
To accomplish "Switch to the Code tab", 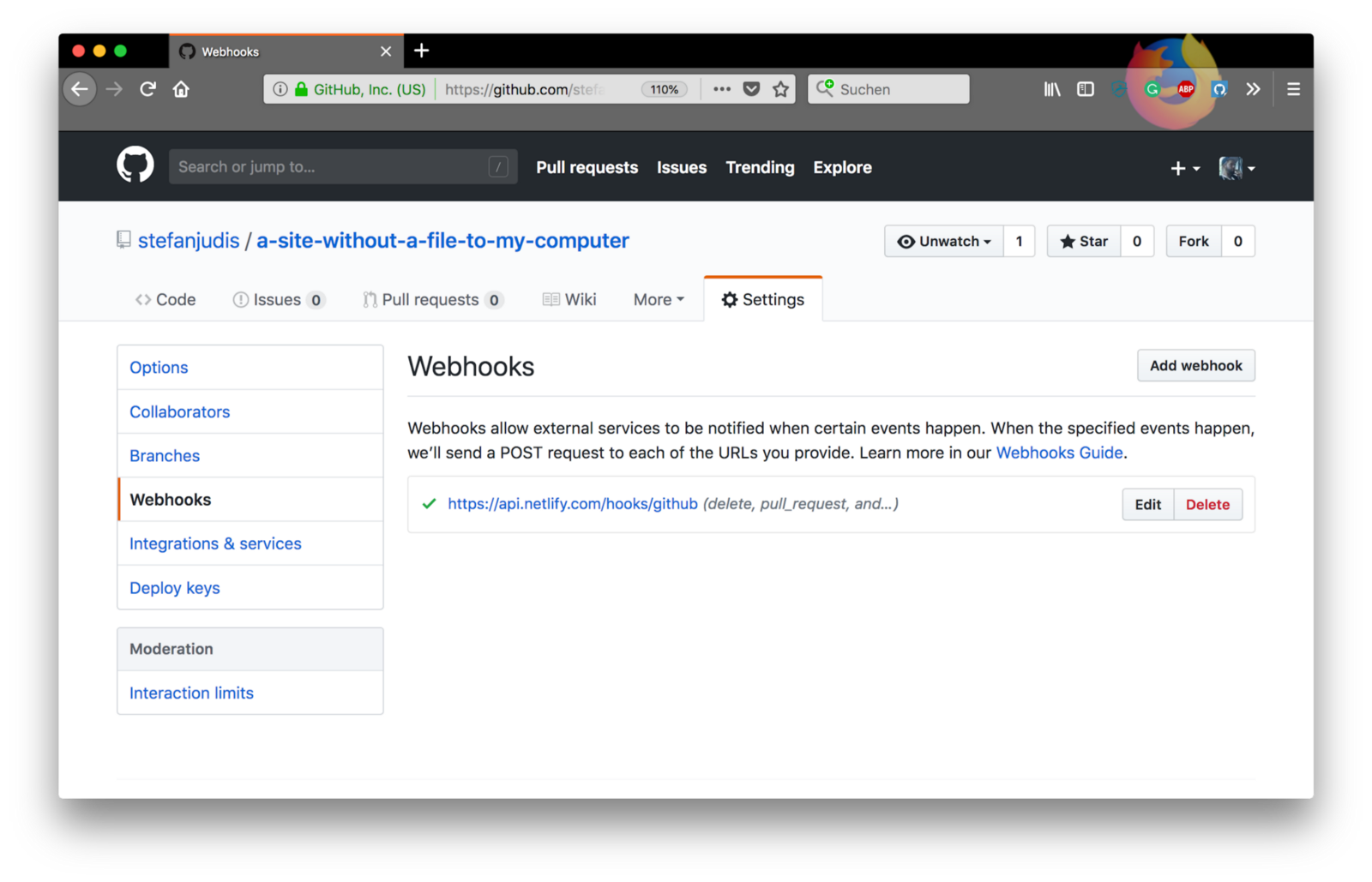I will (165, 300).
